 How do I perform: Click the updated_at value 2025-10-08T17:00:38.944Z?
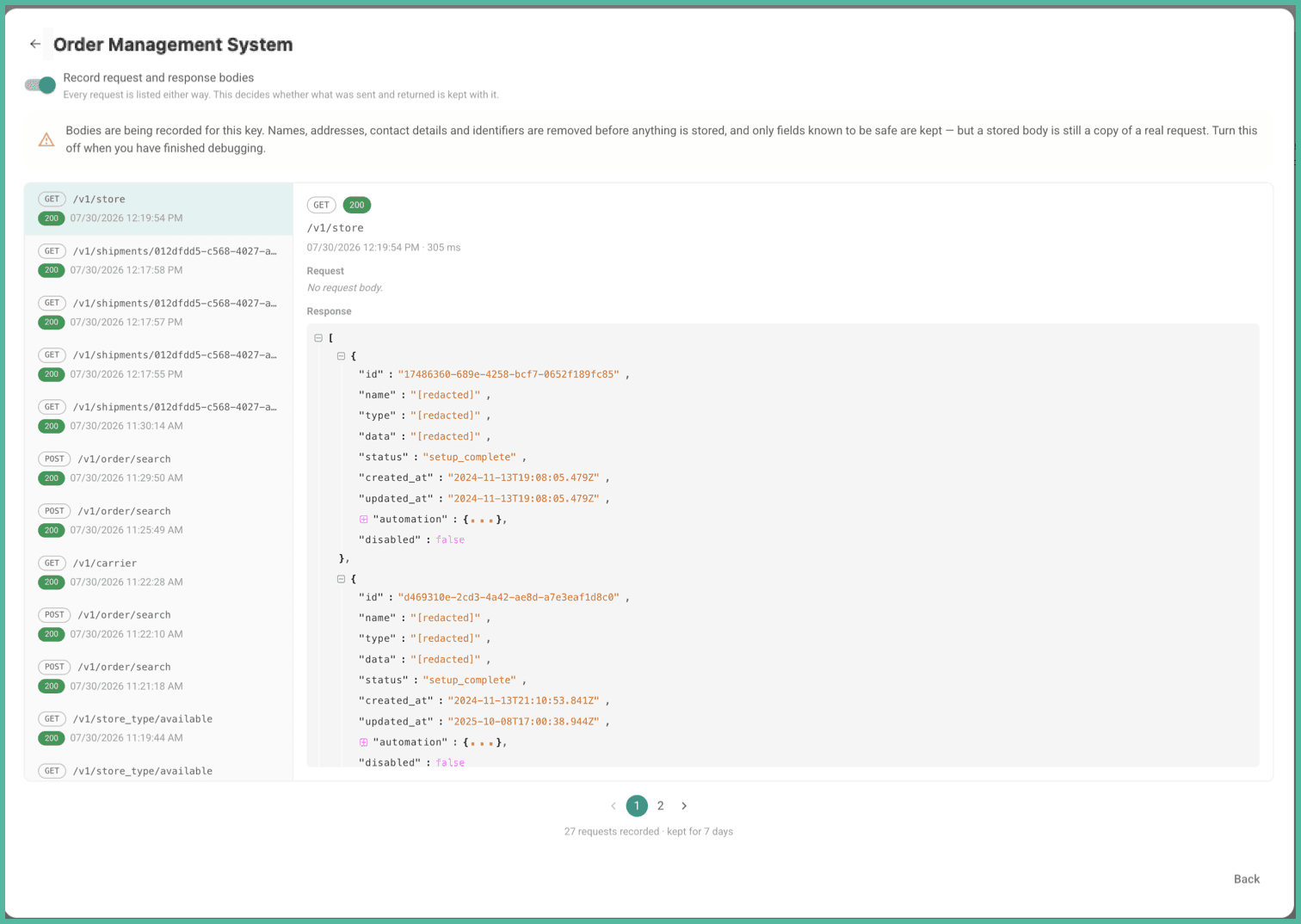point(523,722)
